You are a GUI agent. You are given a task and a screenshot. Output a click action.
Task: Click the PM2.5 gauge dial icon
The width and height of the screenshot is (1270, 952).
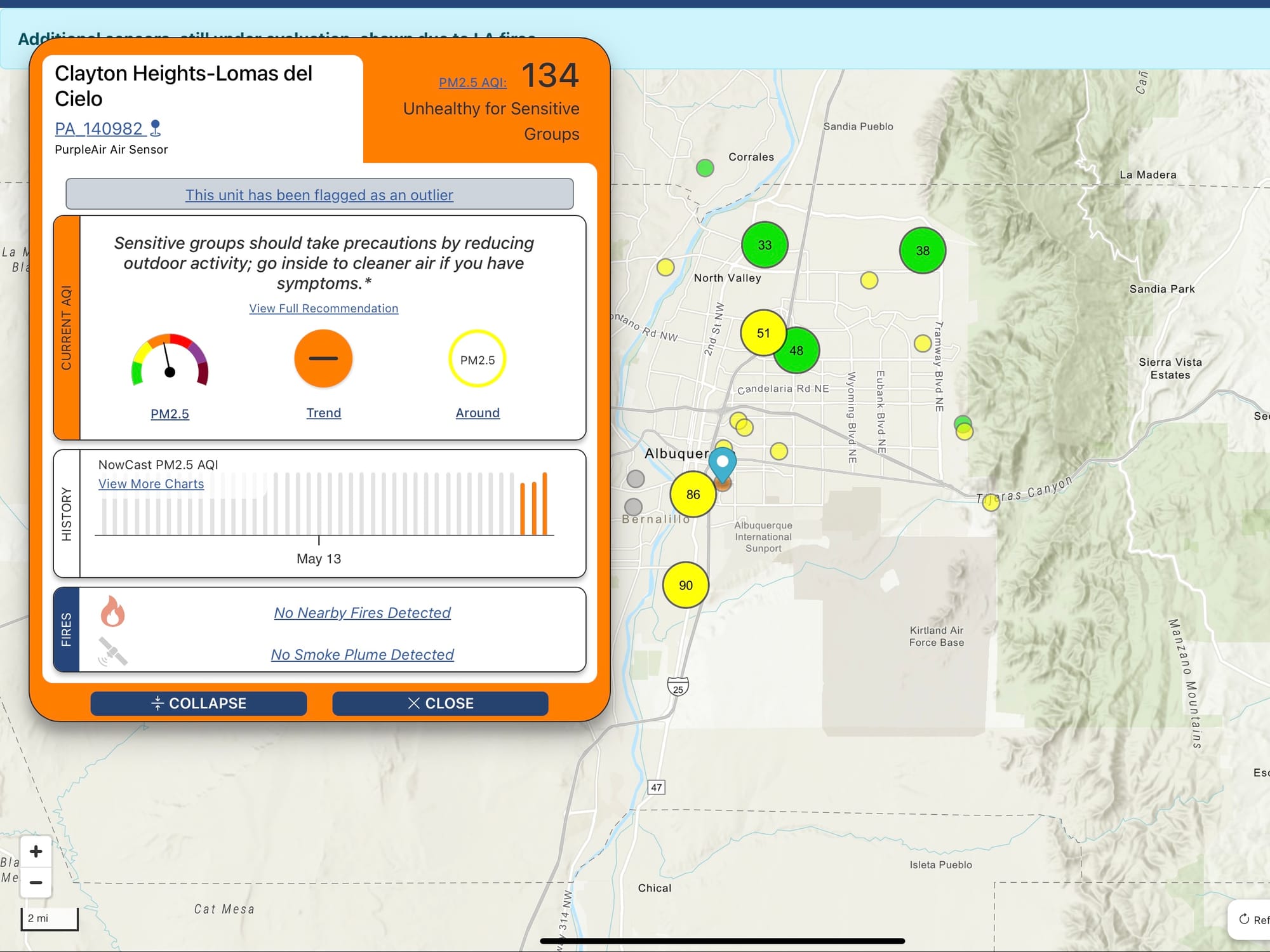170,360
